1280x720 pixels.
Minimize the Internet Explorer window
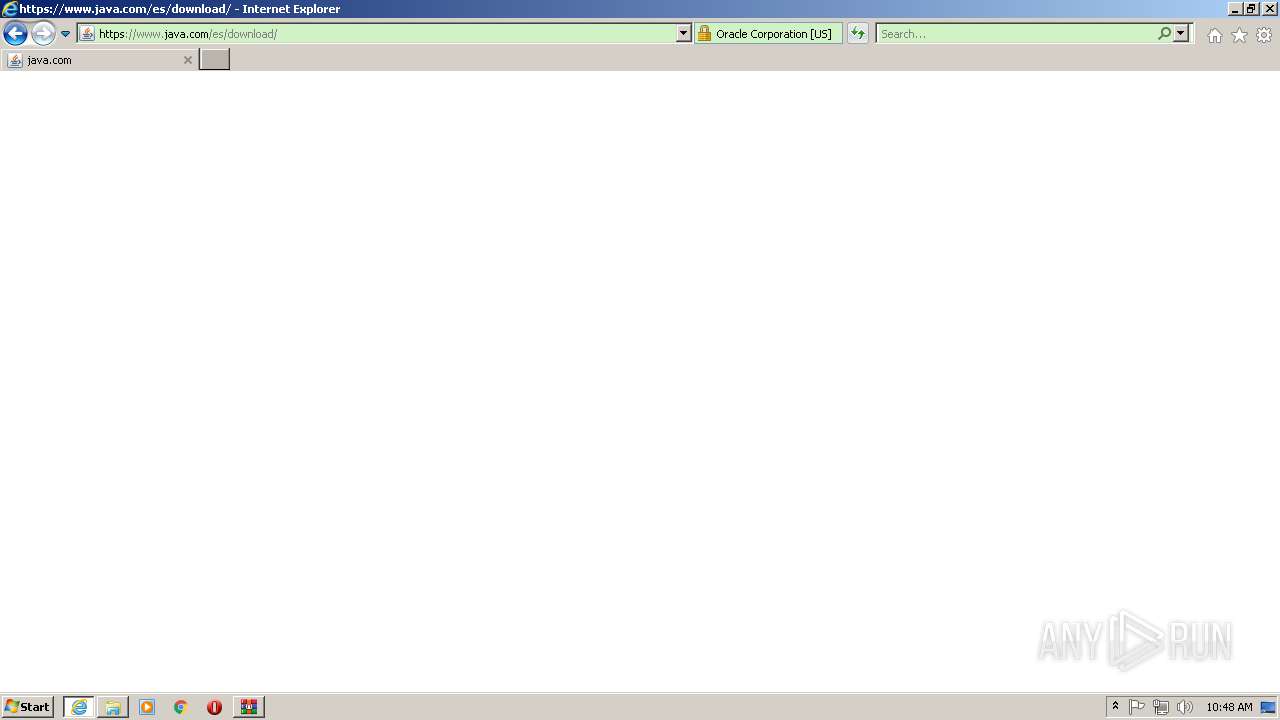pyautogui.click(x=1235, y=9)
